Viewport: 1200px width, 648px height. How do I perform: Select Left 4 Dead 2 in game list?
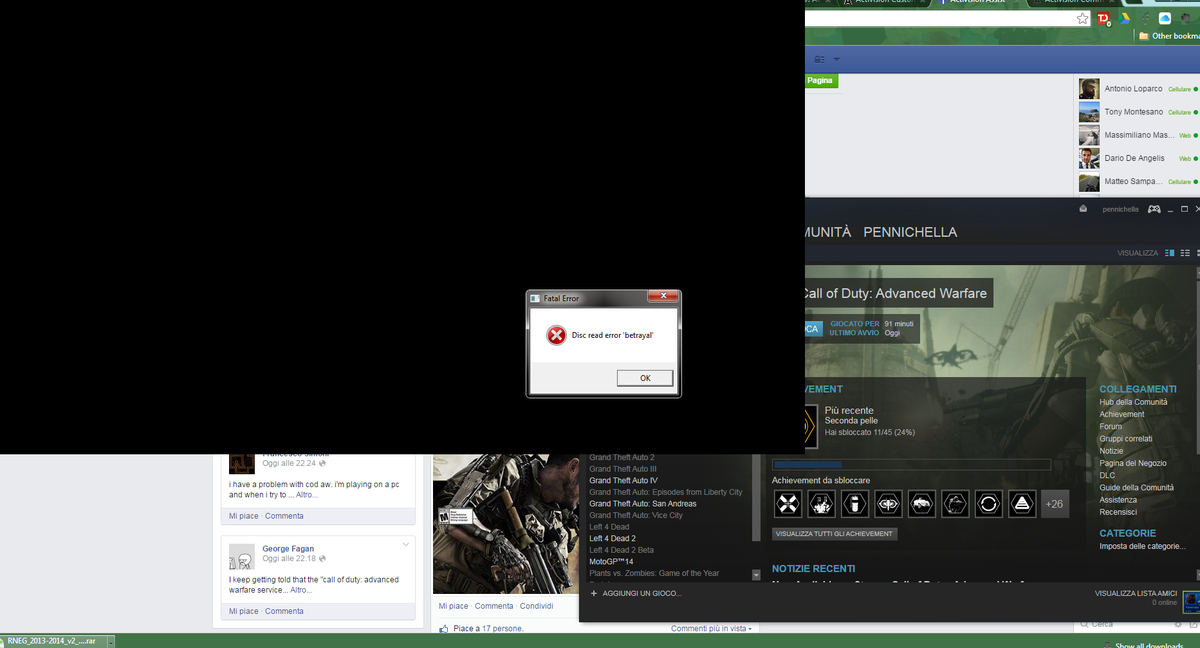tap(612, 538)
